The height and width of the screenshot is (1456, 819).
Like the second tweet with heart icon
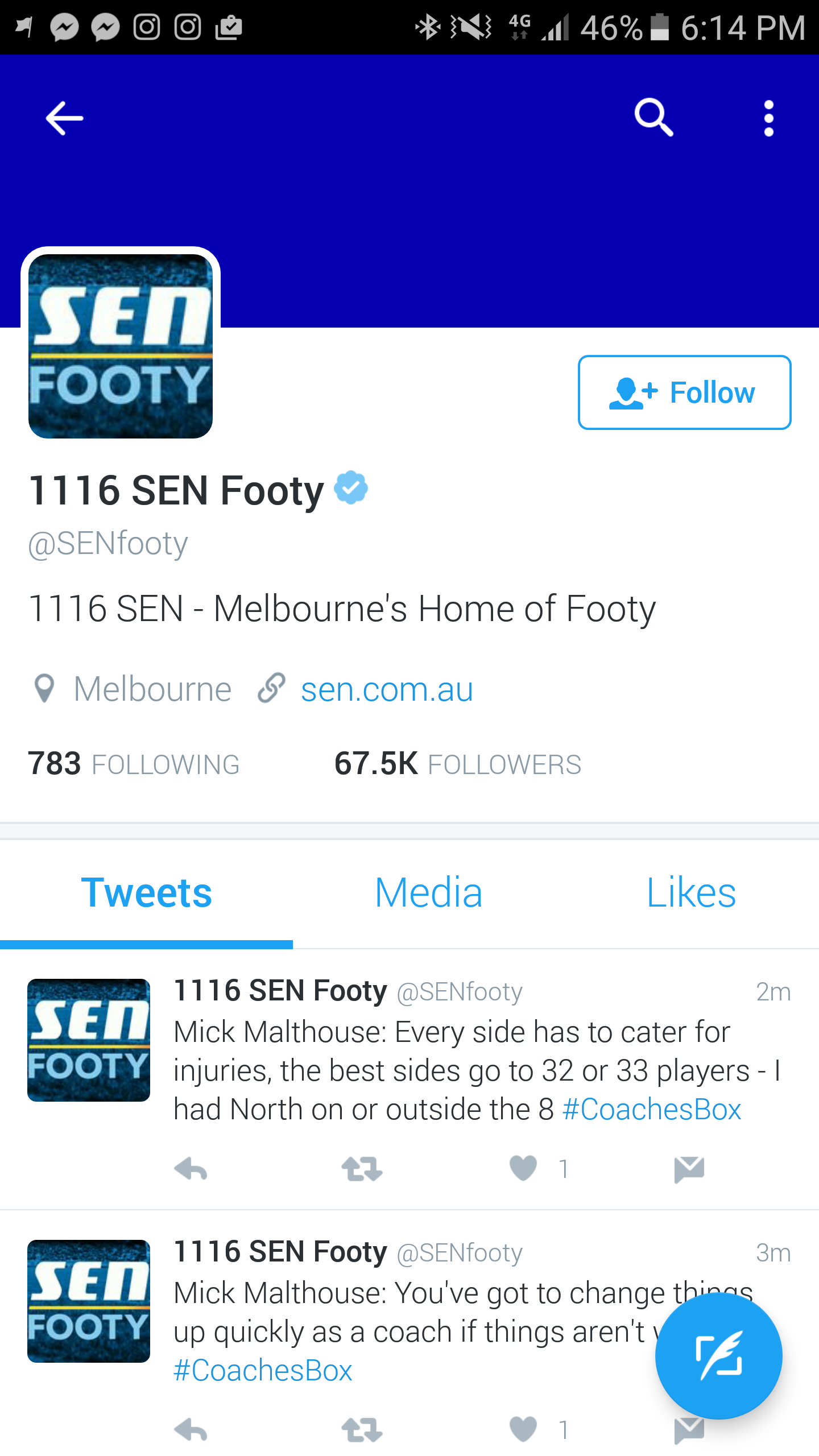click(x=523, y=1430)
